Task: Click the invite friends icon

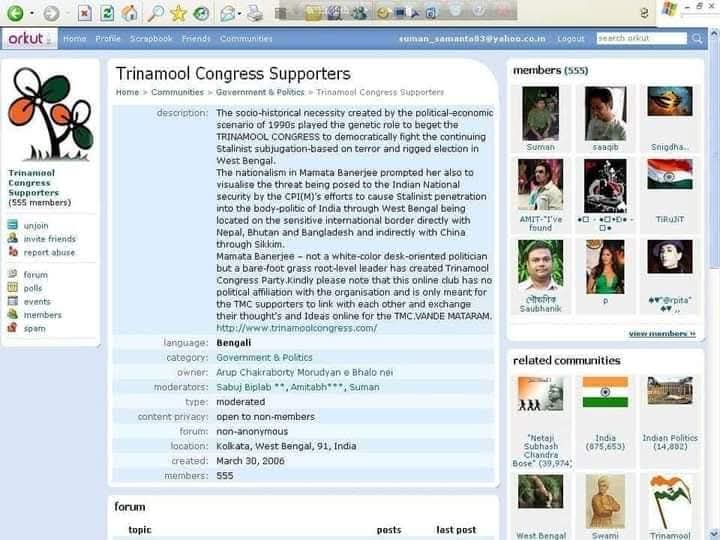Action: [13, 238]
